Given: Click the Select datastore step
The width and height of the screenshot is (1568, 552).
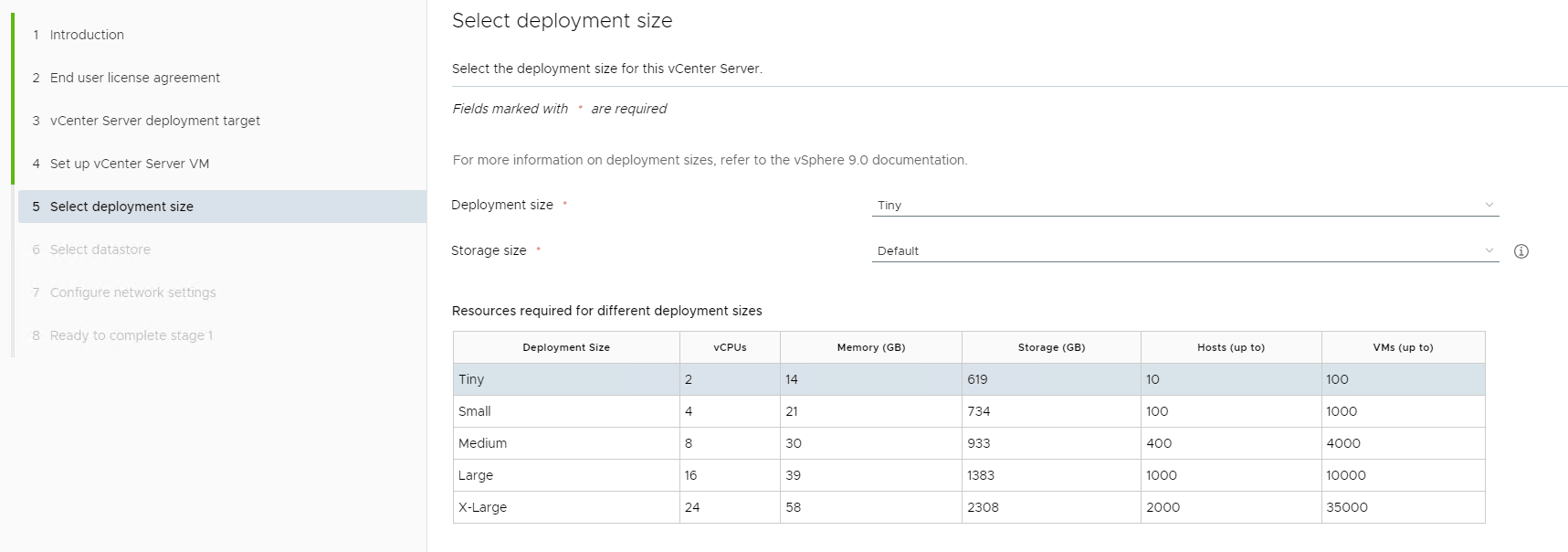Looking at the screenshot, I should point(100,249).
